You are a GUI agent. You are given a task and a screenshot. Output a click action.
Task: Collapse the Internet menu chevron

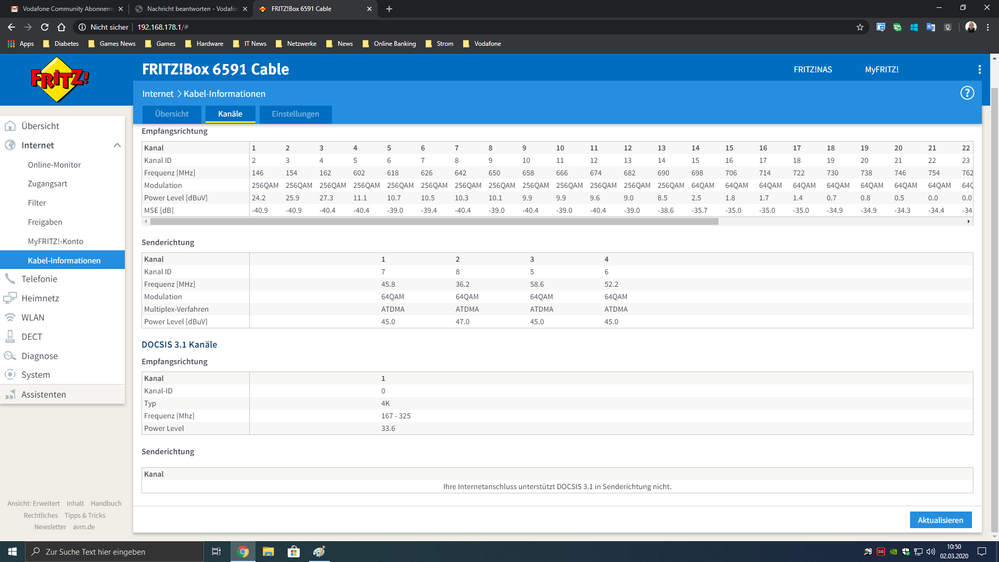(117, 145)
